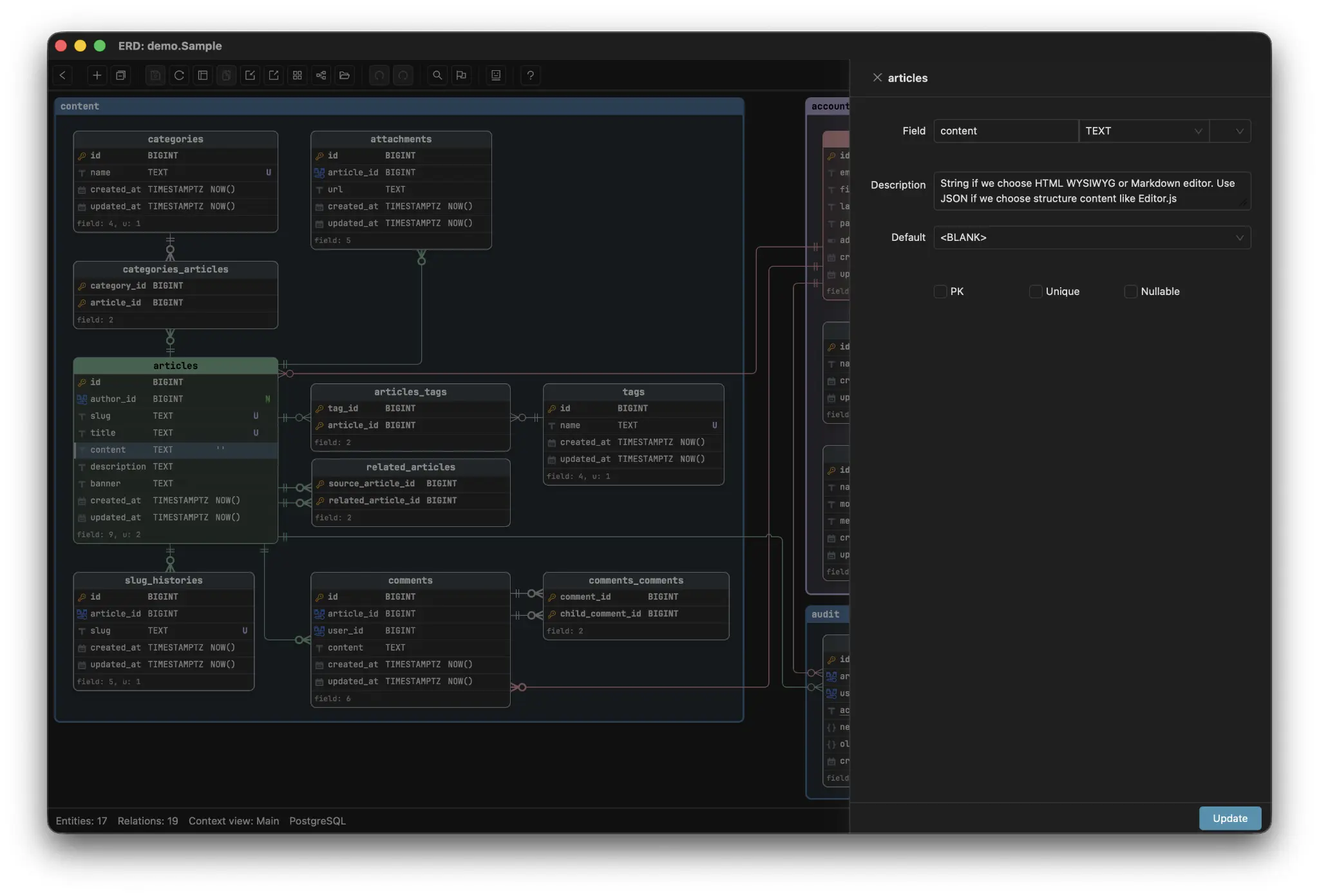The width and height of the screenshot is (1319, 896).
Task: Select title row in articles table
Action: pos(176,433)
